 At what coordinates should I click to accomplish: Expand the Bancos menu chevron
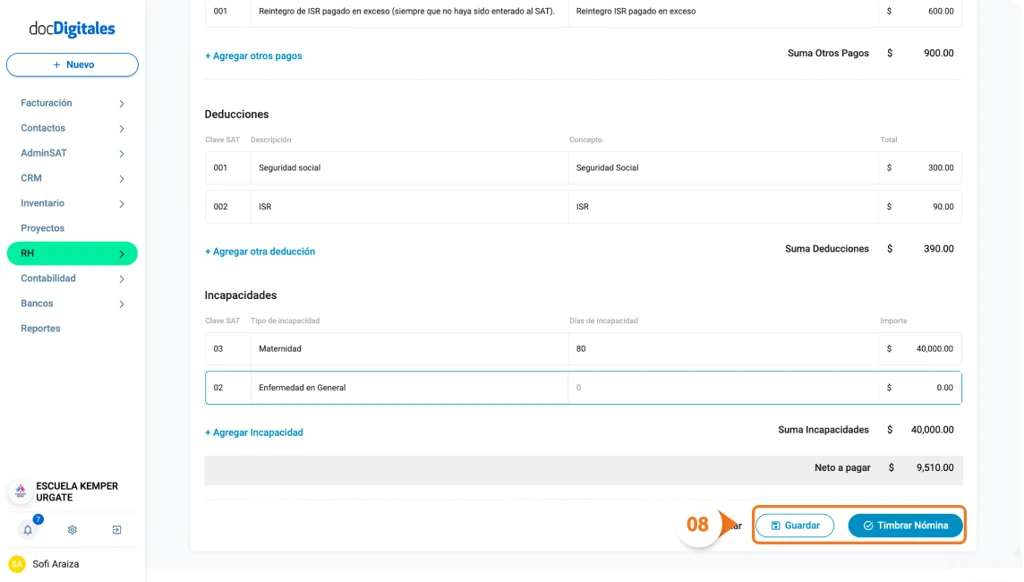click(121, 304)
